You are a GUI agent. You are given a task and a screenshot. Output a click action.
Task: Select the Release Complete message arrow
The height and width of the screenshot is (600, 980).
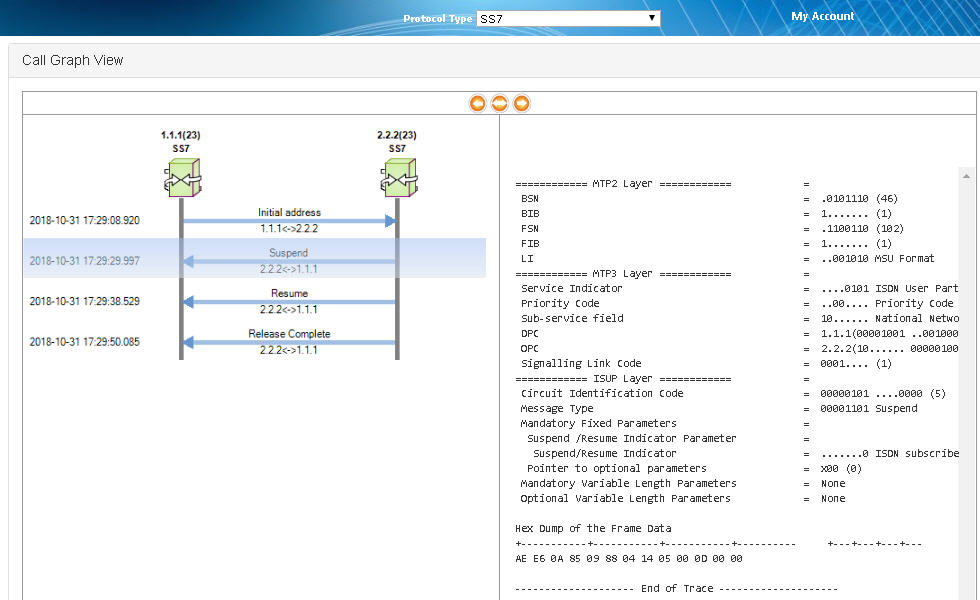point(289,342)
